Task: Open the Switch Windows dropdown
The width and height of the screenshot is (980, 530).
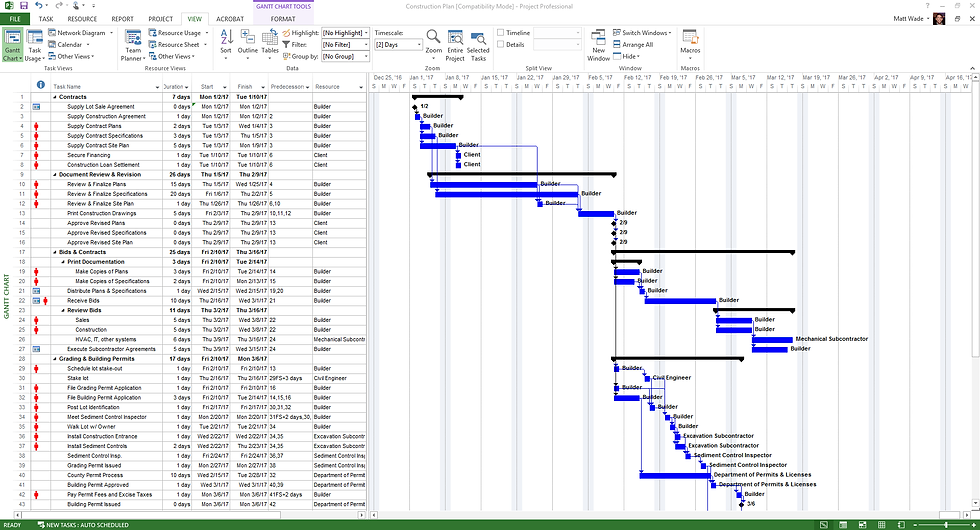Action: (x=642, y=32)
